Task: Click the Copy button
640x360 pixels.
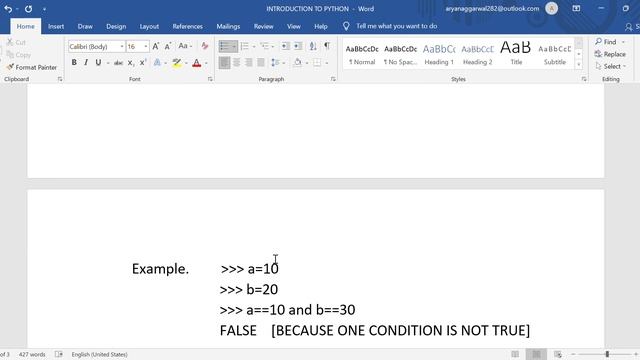Action: (19, 55)
